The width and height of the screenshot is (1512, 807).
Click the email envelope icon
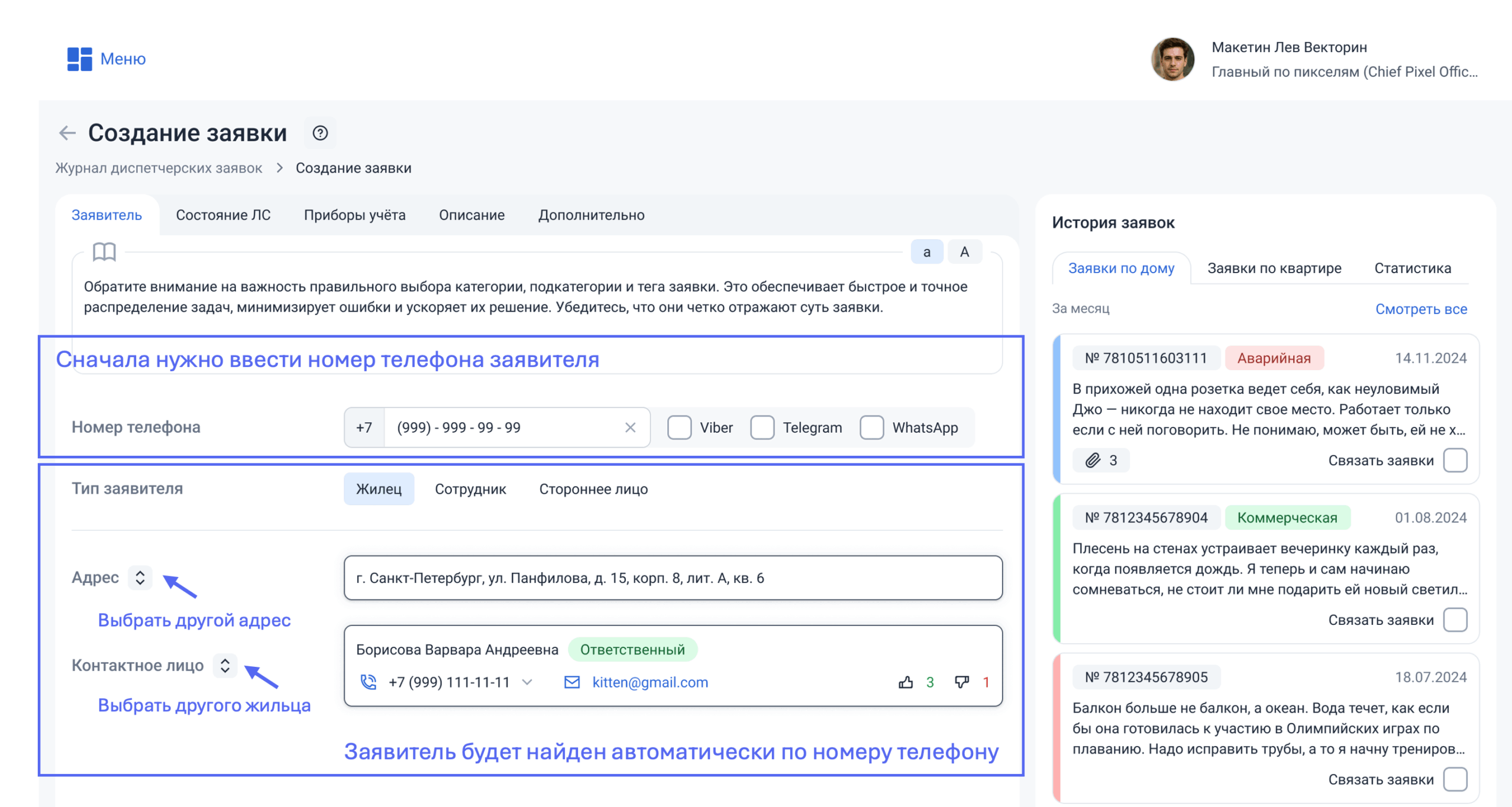coord(571,682)
